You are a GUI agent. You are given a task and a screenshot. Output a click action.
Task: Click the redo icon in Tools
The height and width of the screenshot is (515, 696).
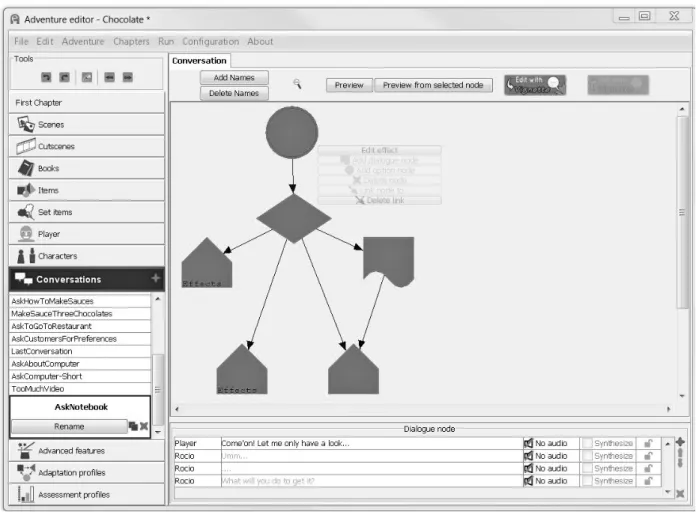coord(65,77)
